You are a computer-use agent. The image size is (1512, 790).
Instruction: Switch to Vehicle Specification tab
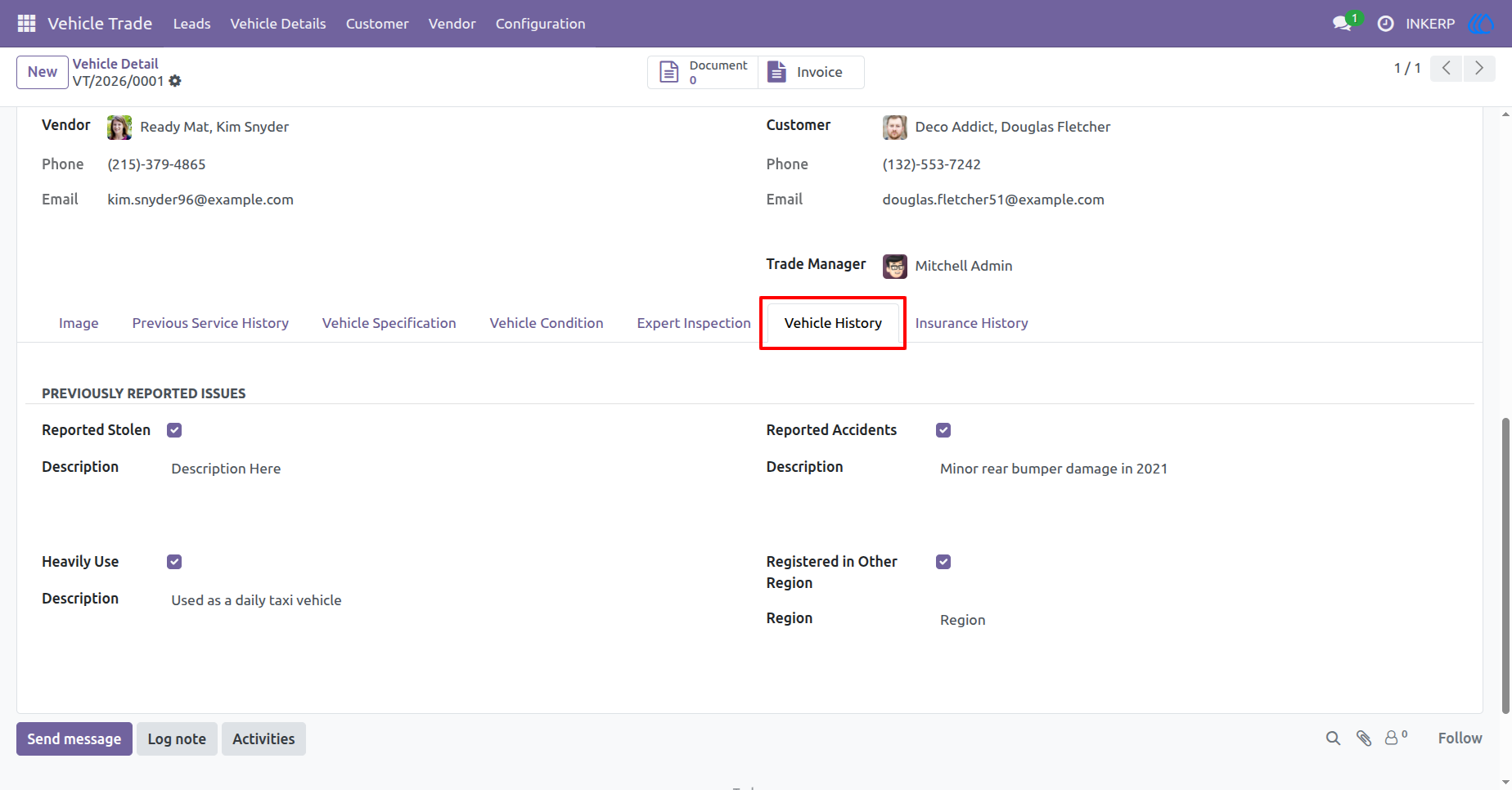pyautogui.click(x=389, y=323)
